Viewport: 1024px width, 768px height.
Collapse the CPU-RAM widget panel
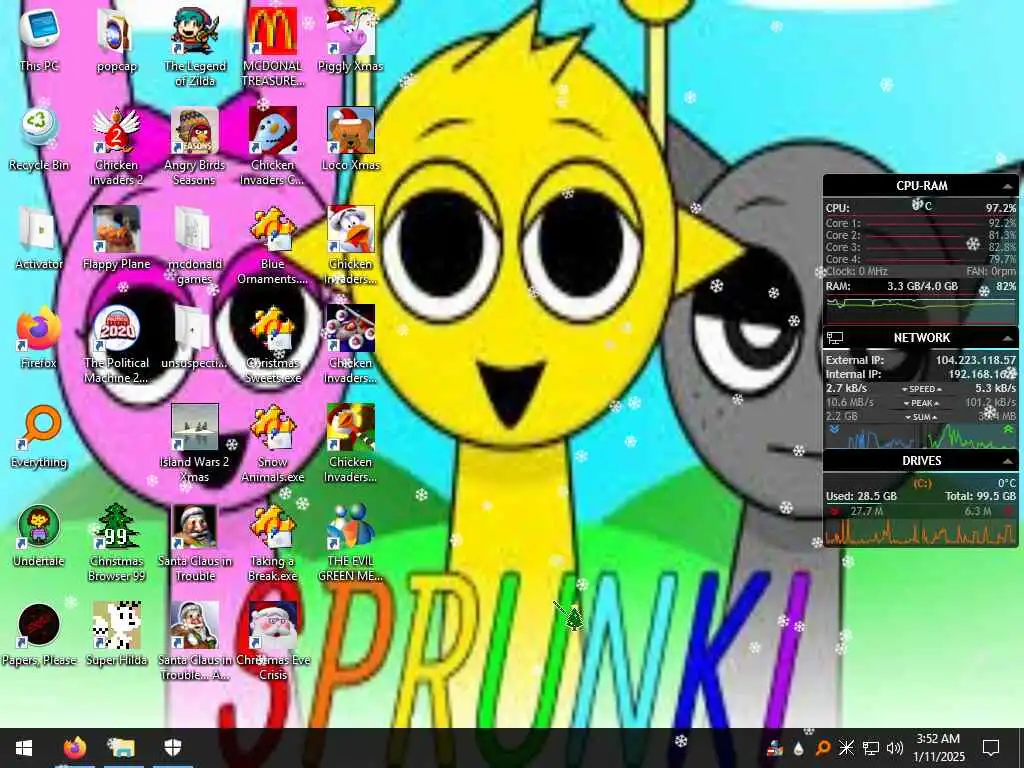coord(1008,186)
